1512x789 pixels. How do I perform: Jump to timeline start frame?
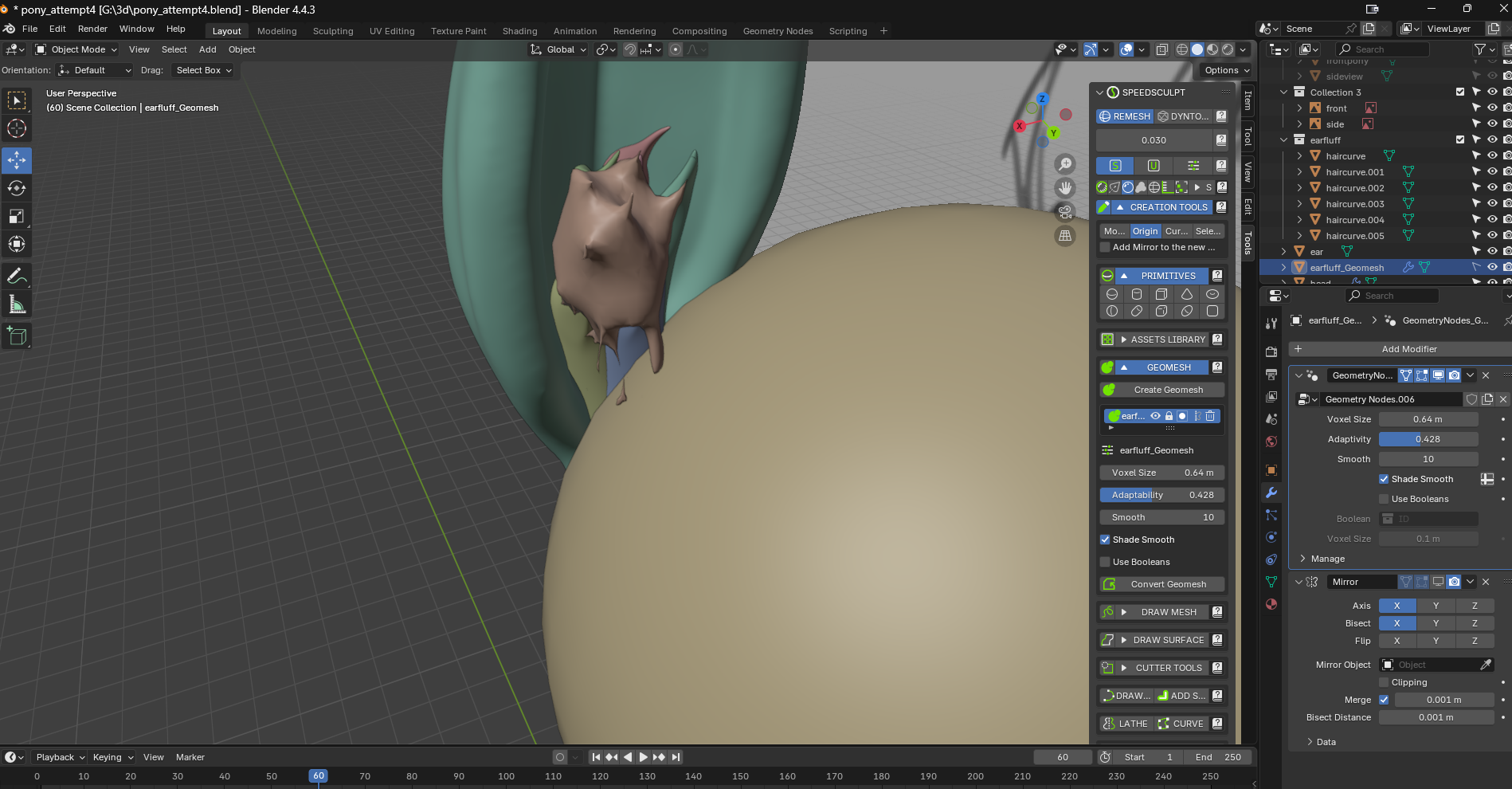tap(596, 757)
